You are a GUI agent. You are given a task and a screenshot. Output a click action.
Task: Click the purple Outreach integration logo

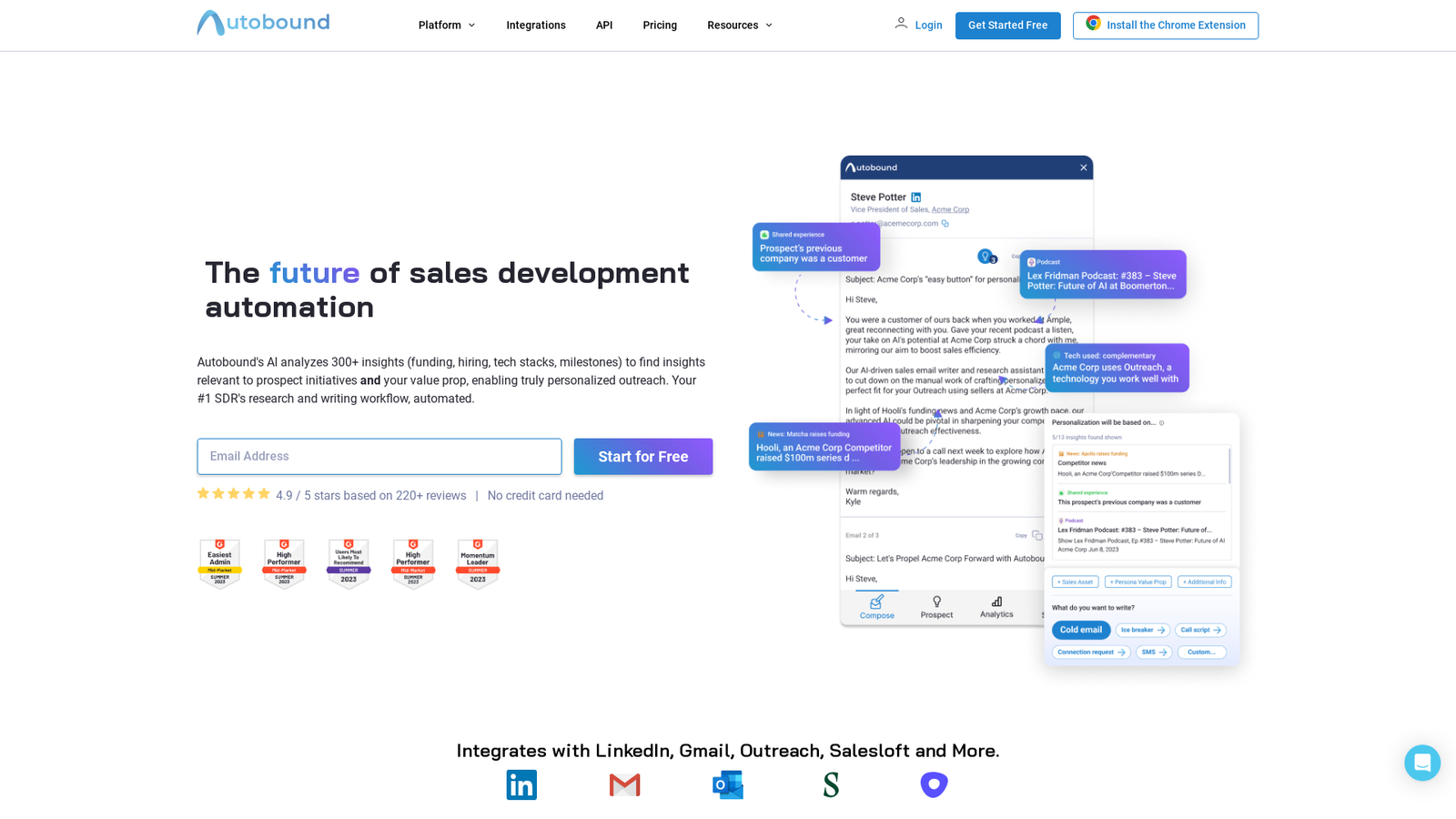tap(934, 784)
